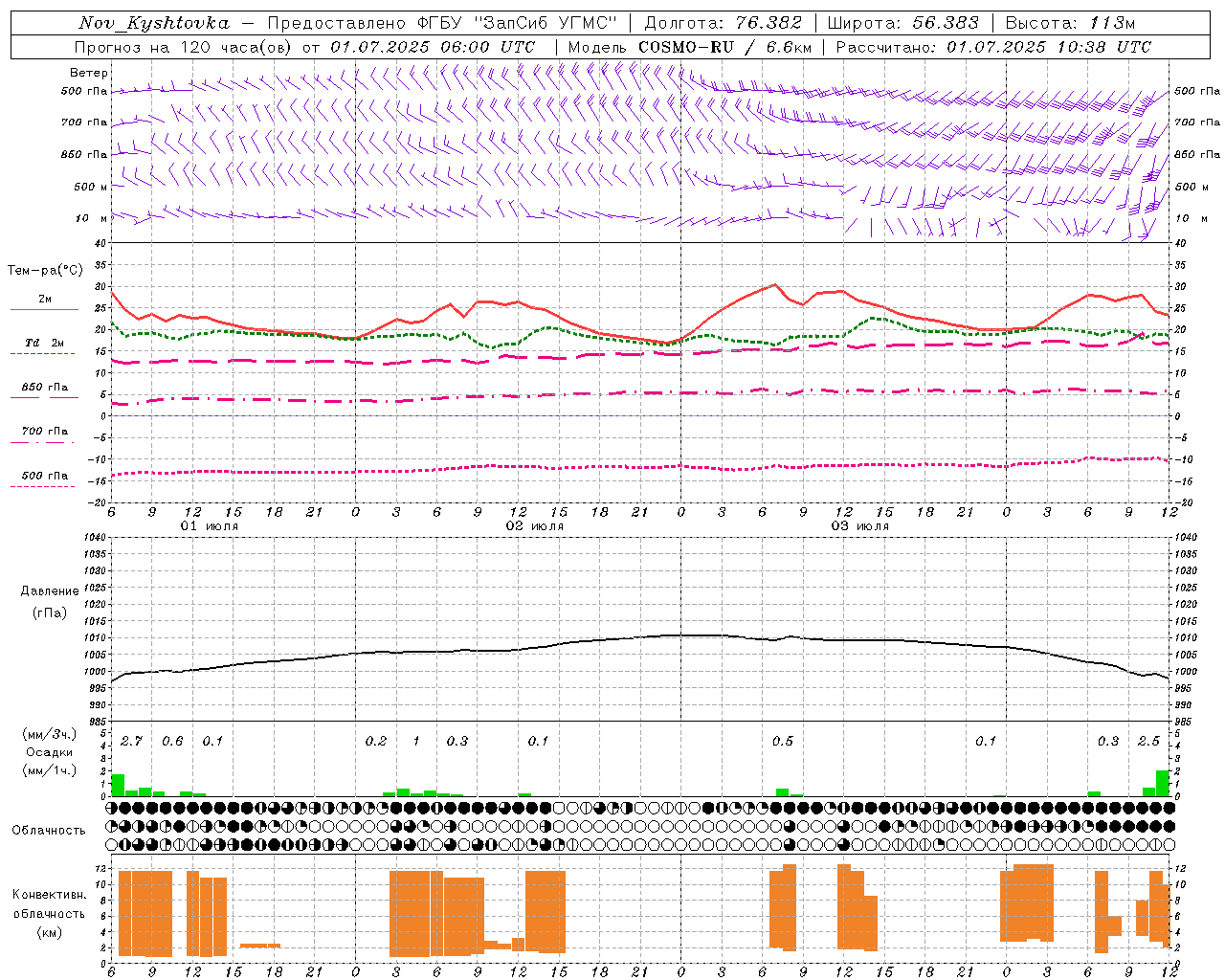The width and height of the screenshot is (1225, 980).
Task: Select the 'Широта: 56.383' header value
Action: click(x=903, y=23)
